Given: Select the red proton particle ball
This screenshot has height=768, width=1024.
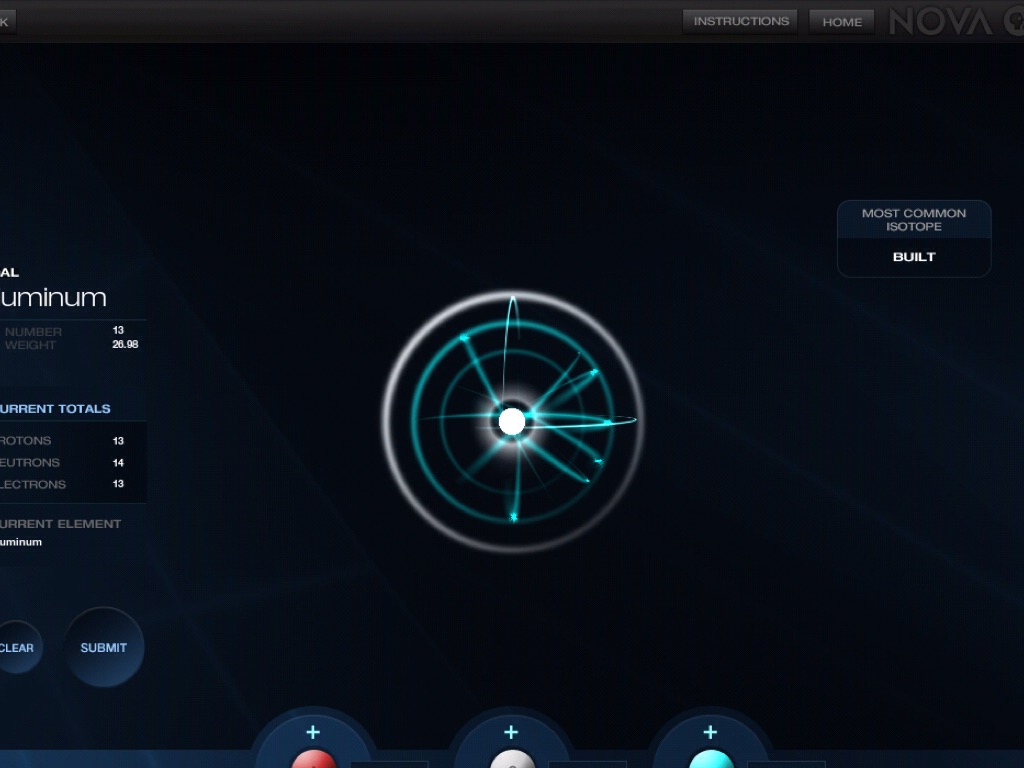Looking at the screenshot, I should click(x=313, y=760).
